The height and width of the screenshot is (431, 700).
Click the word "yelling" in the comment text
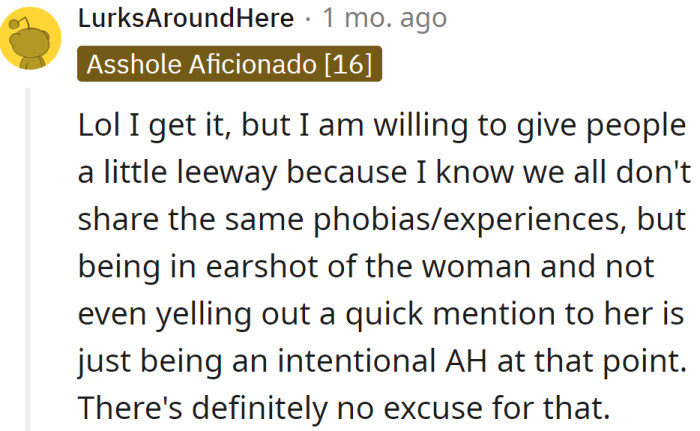click(203, 314)
